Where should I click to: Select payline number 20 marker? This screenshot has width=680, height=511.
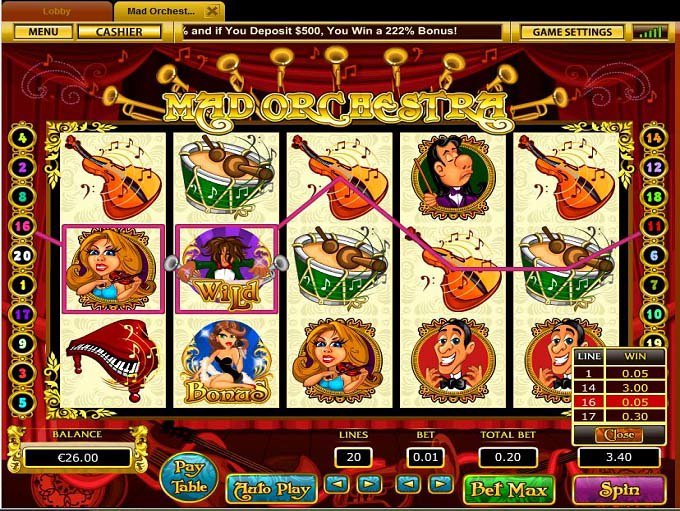click(23, 256)
